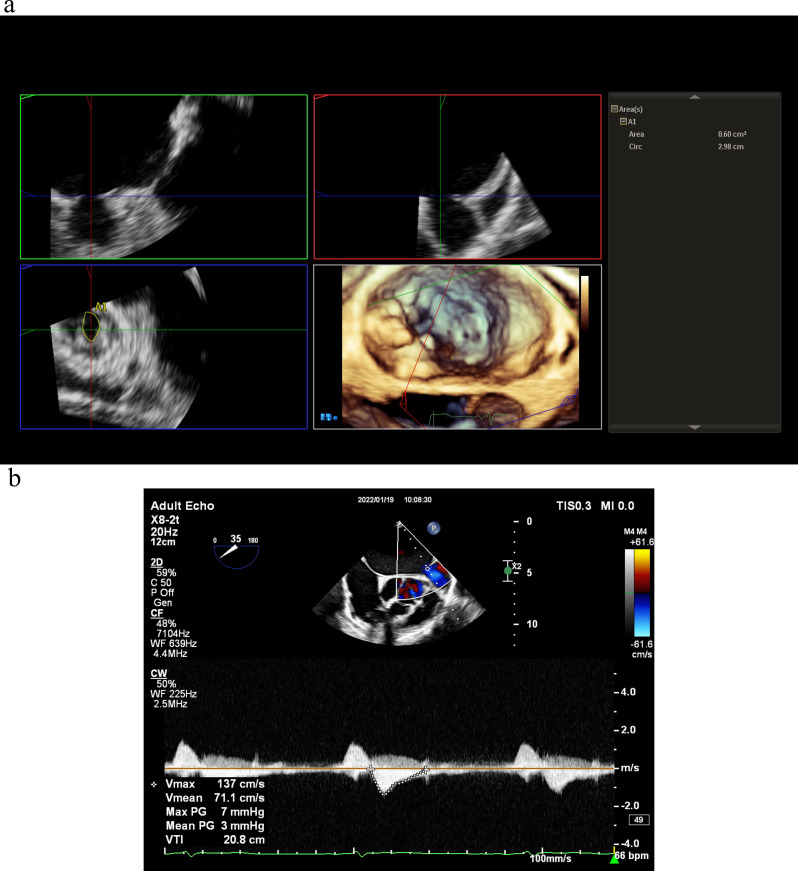Viewport: 798px width, 871px height.
Task: Activate the blue-bordered MPR pane
Action: 164,347
